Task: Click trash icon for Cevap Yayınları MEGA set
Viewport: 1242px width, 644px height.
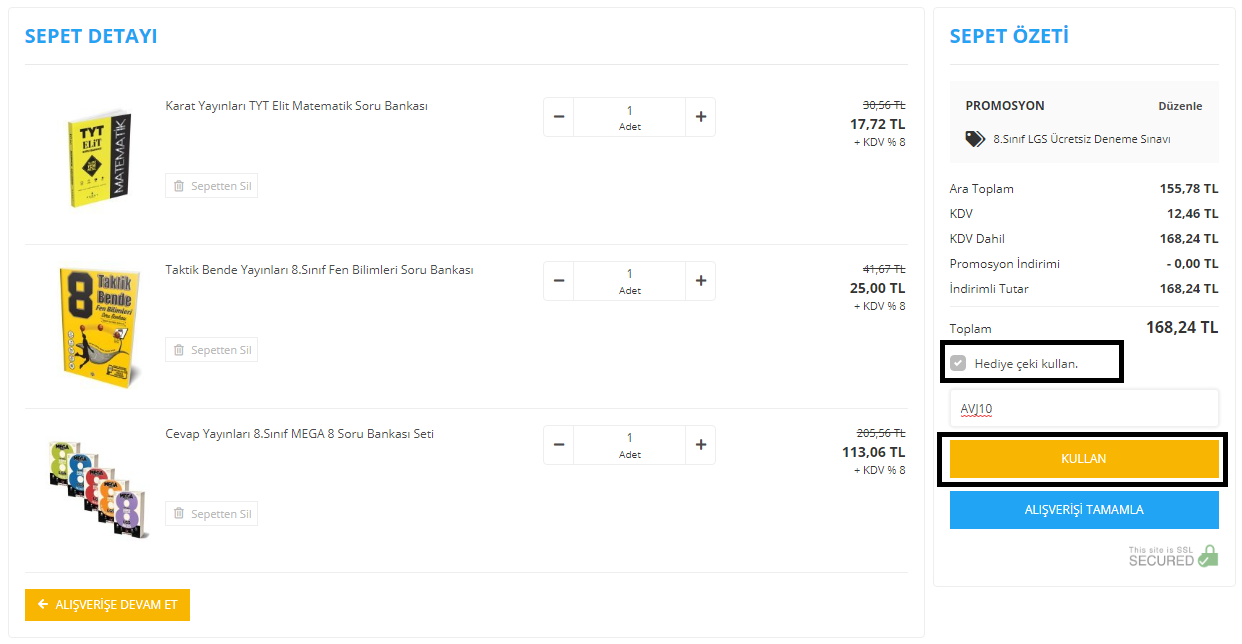Action: click(179, 514)
